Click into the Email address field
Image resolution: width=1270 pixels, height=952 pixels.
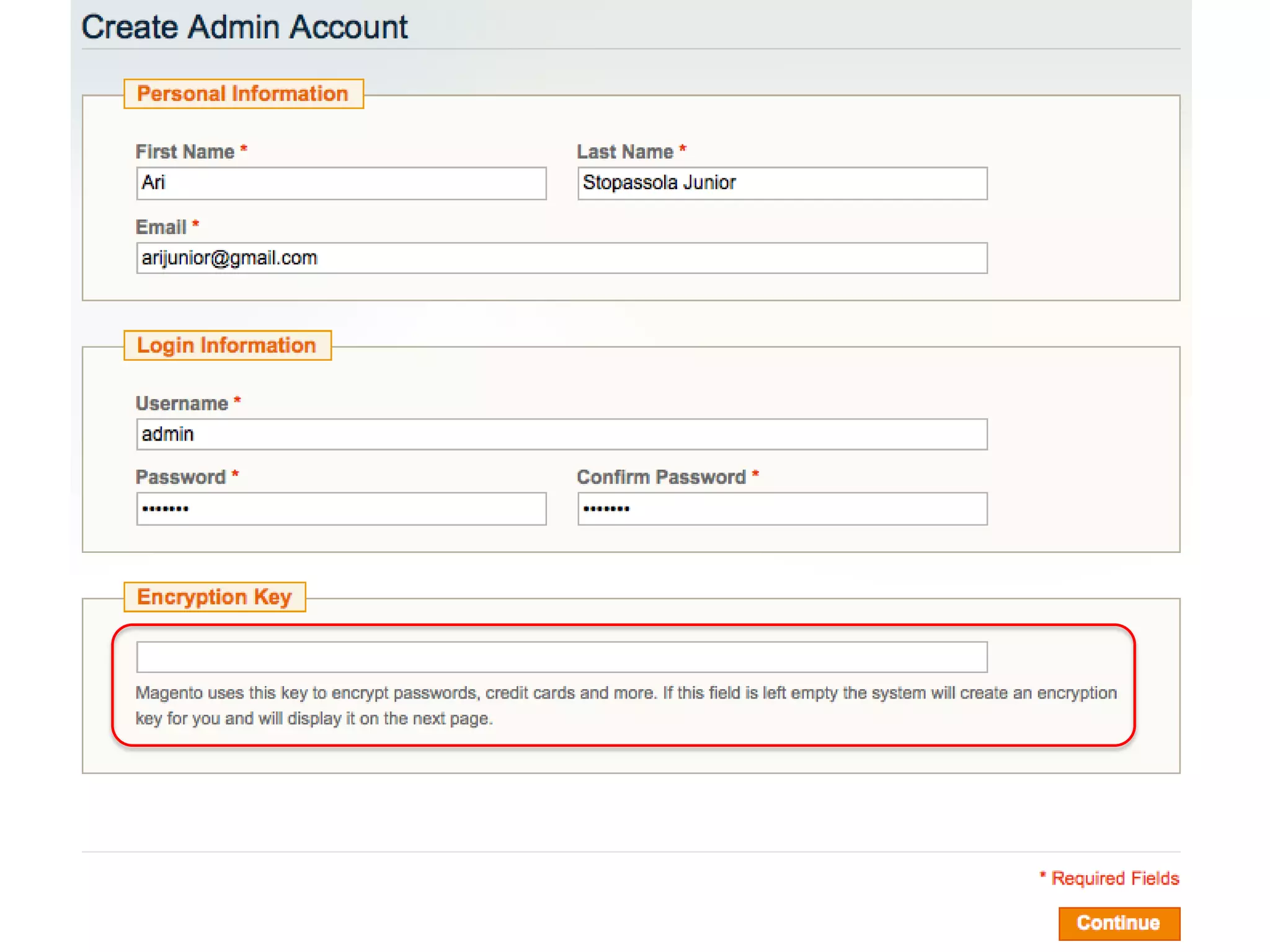pyautogui.click(x=561, y=258)
